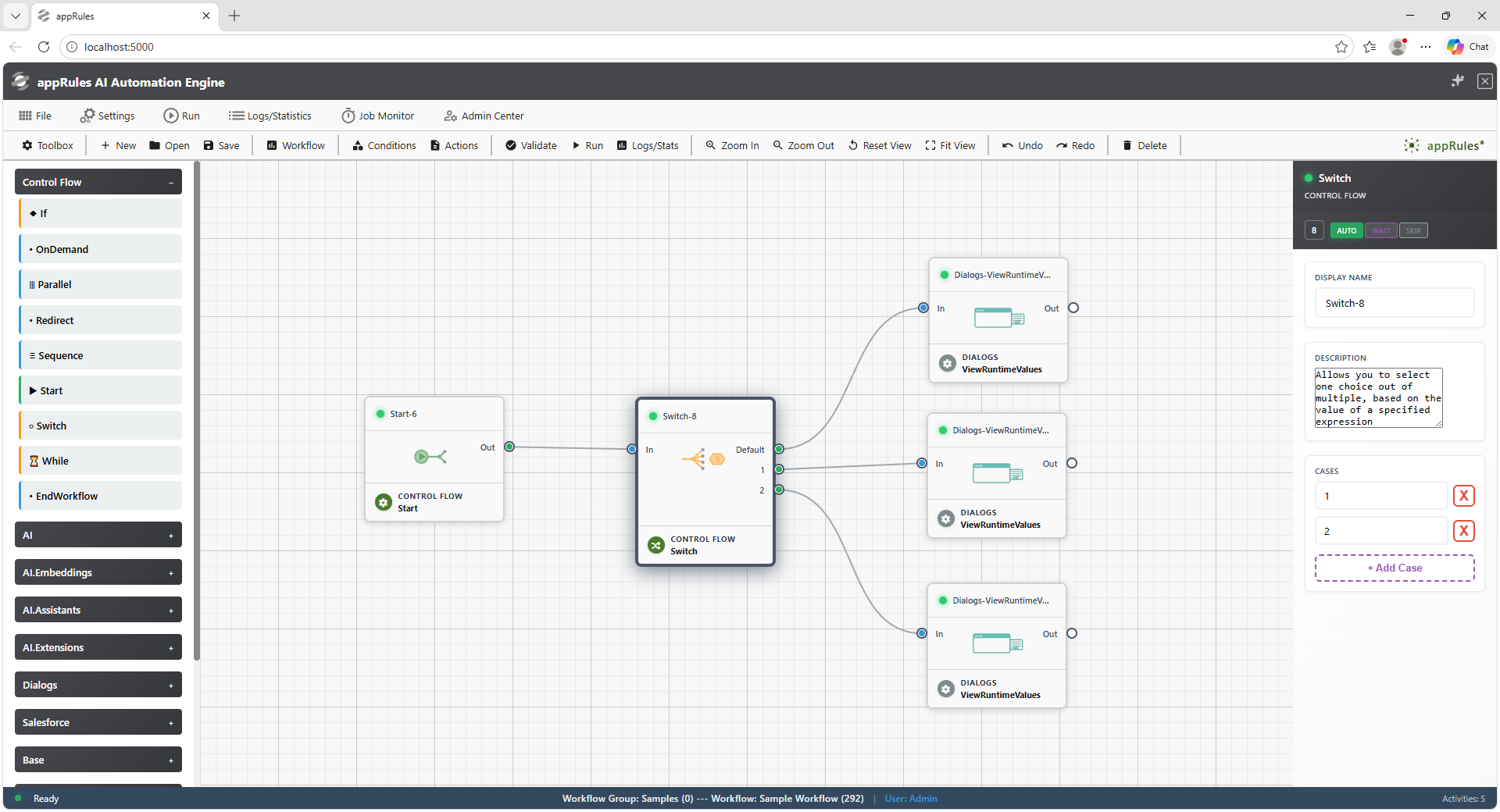Run the workflow from the toolbar
Screen dimensions: 1500x812
(587, 145)
